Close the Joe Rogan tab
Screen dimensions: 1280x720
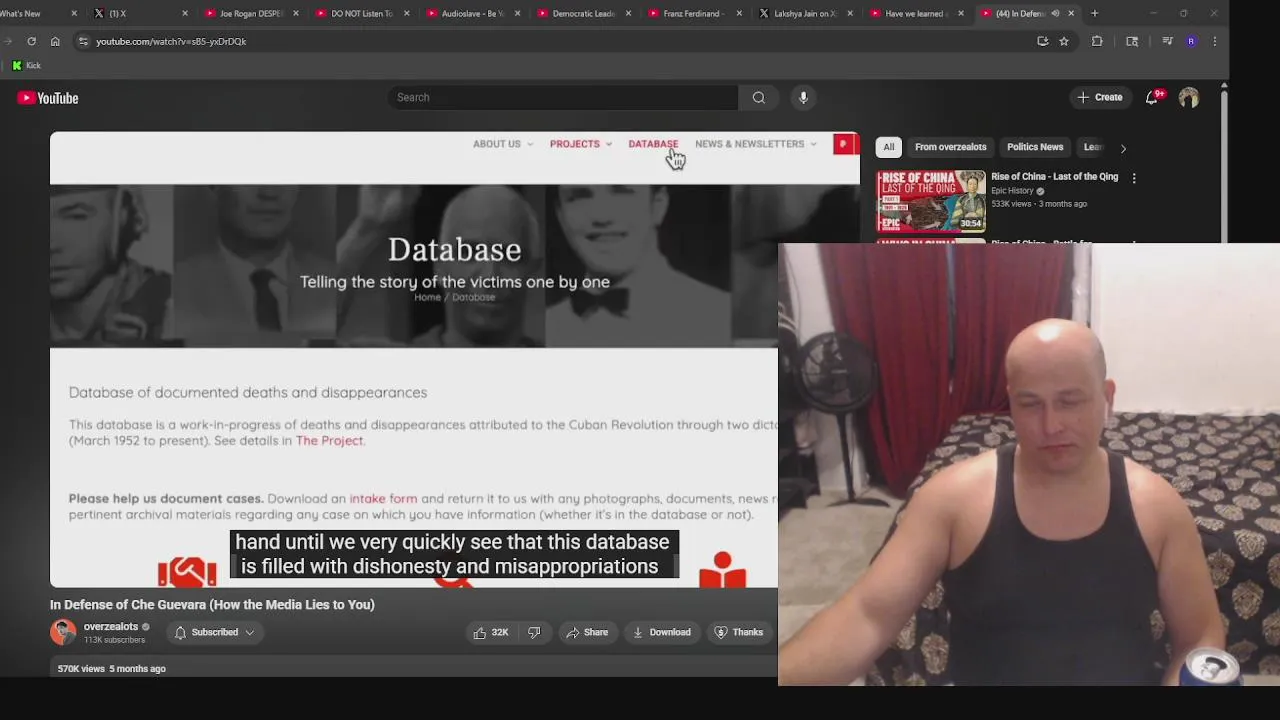(296, 13)
